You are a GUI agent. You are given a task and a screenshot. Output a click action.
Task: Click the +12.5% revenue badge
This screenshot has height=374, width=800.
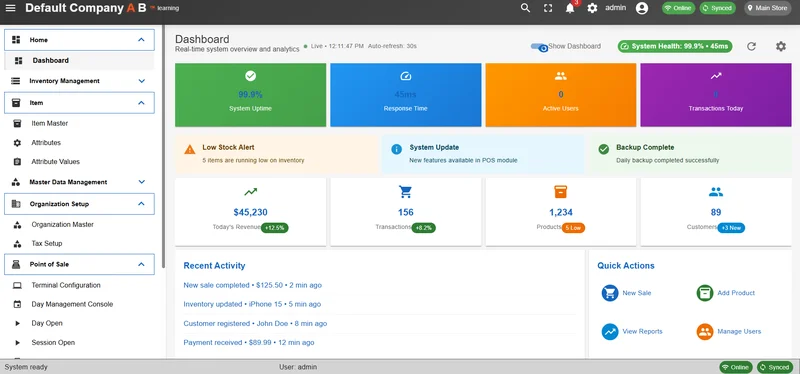pyautogui.click(x=274, y=228)
